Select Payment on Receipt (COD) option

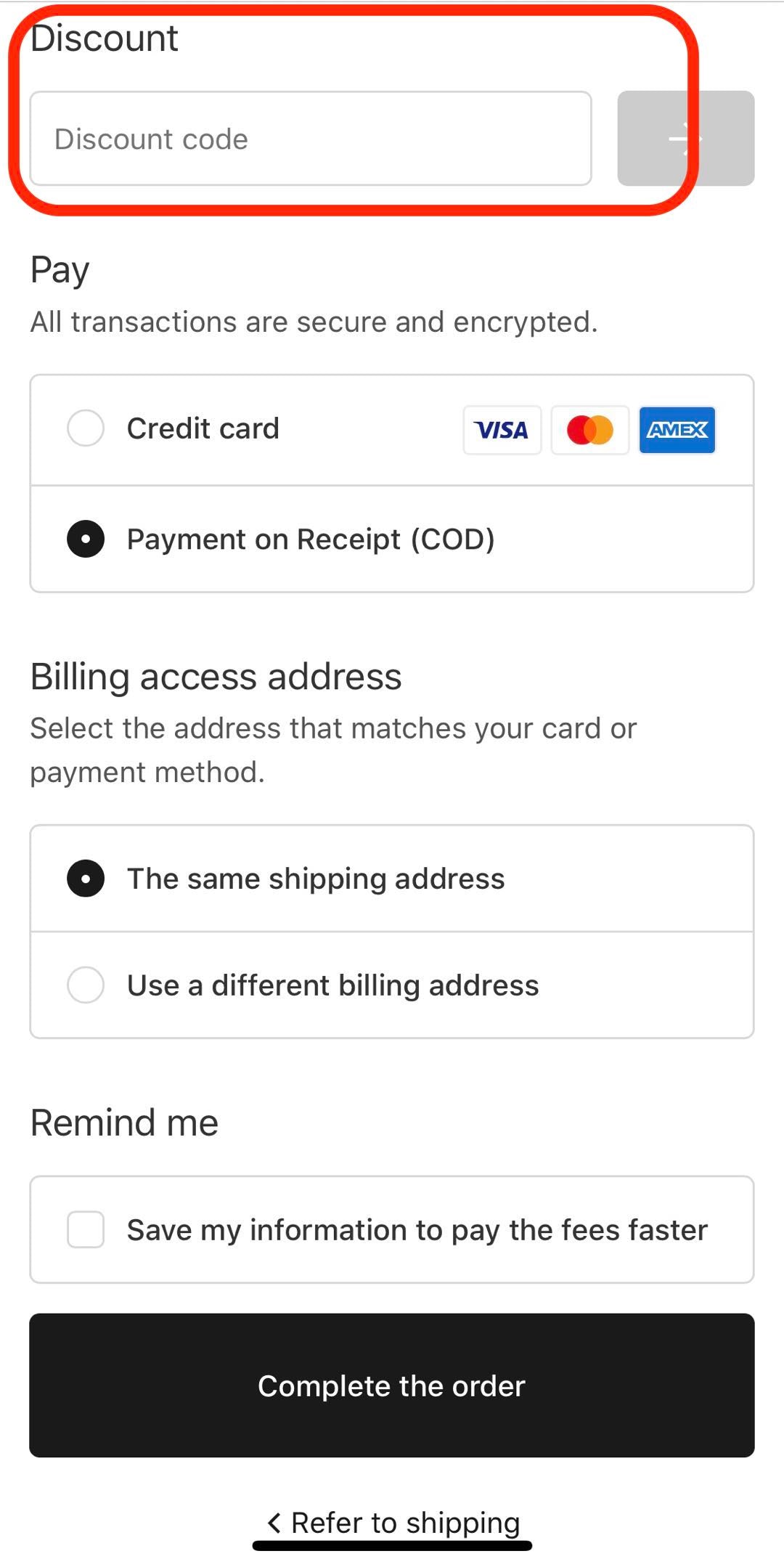click(x=86, y=540)
